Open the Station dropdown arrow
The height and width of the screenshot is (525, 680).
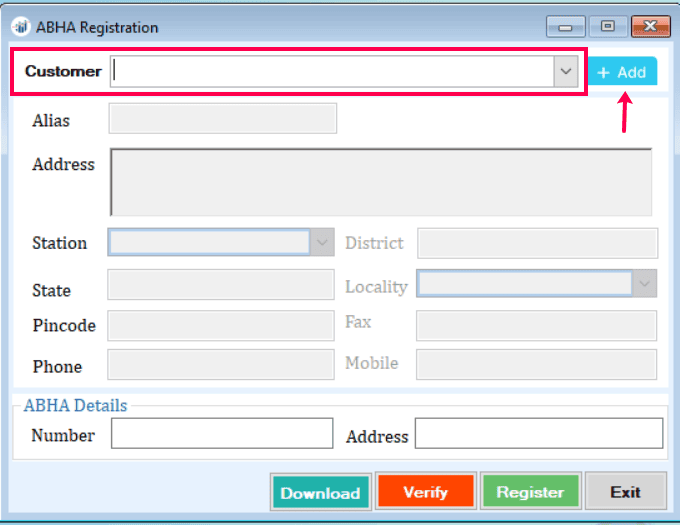click(322, 242)
